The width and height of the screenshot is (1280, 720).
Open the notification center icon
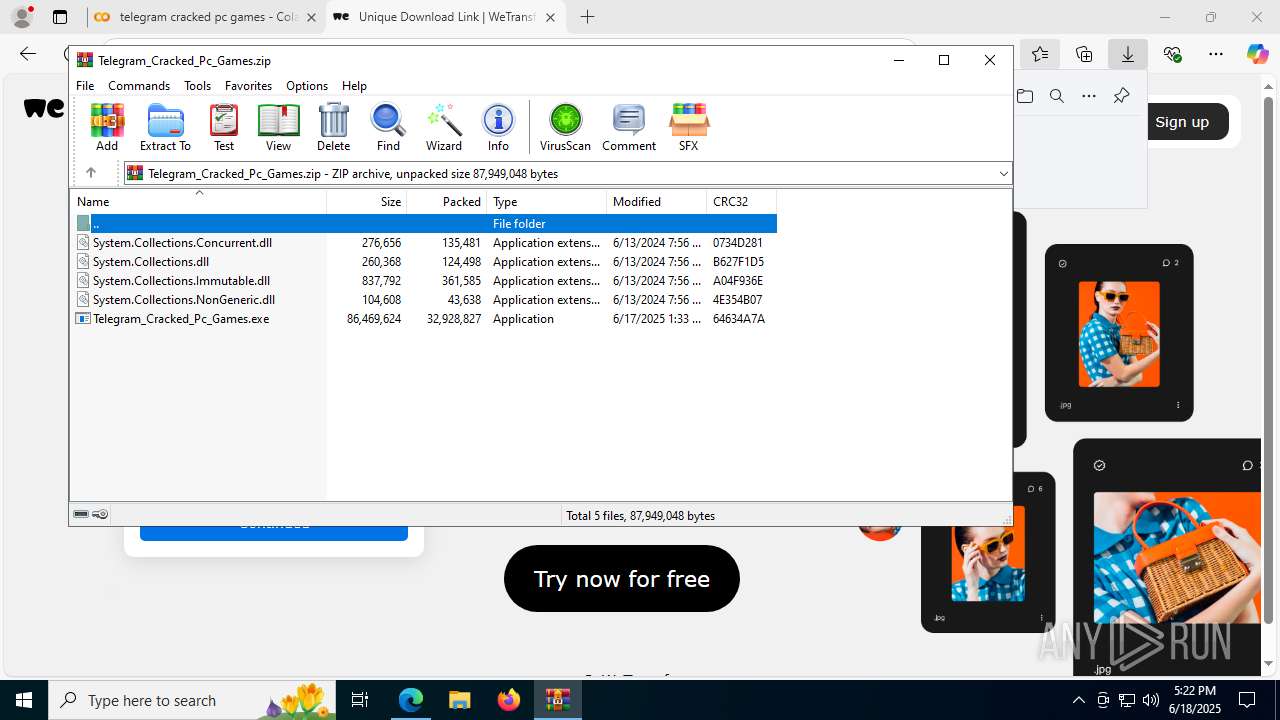[1247, 700]
